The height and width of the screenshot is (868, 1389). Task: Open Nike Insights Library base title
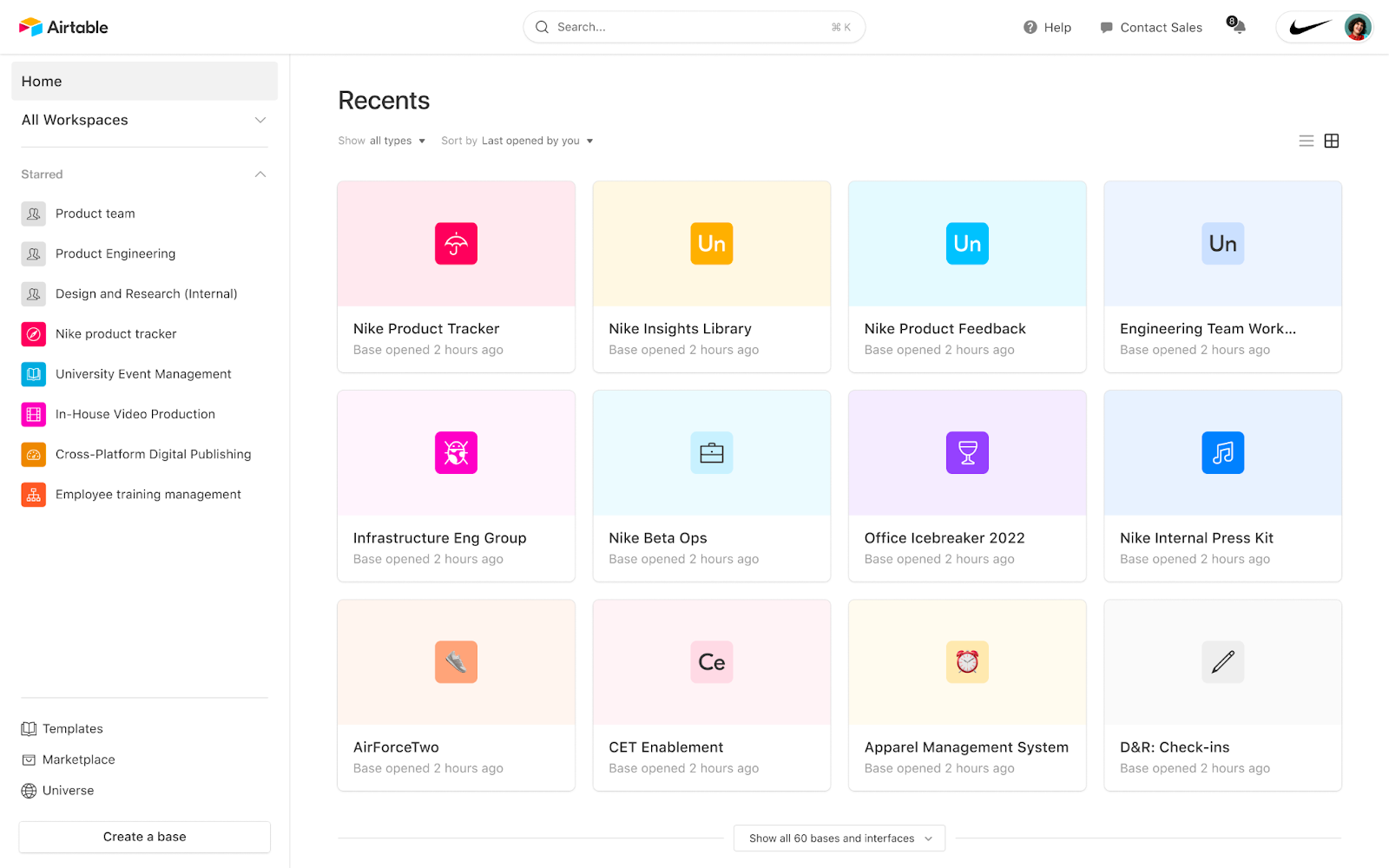[680, 329]
